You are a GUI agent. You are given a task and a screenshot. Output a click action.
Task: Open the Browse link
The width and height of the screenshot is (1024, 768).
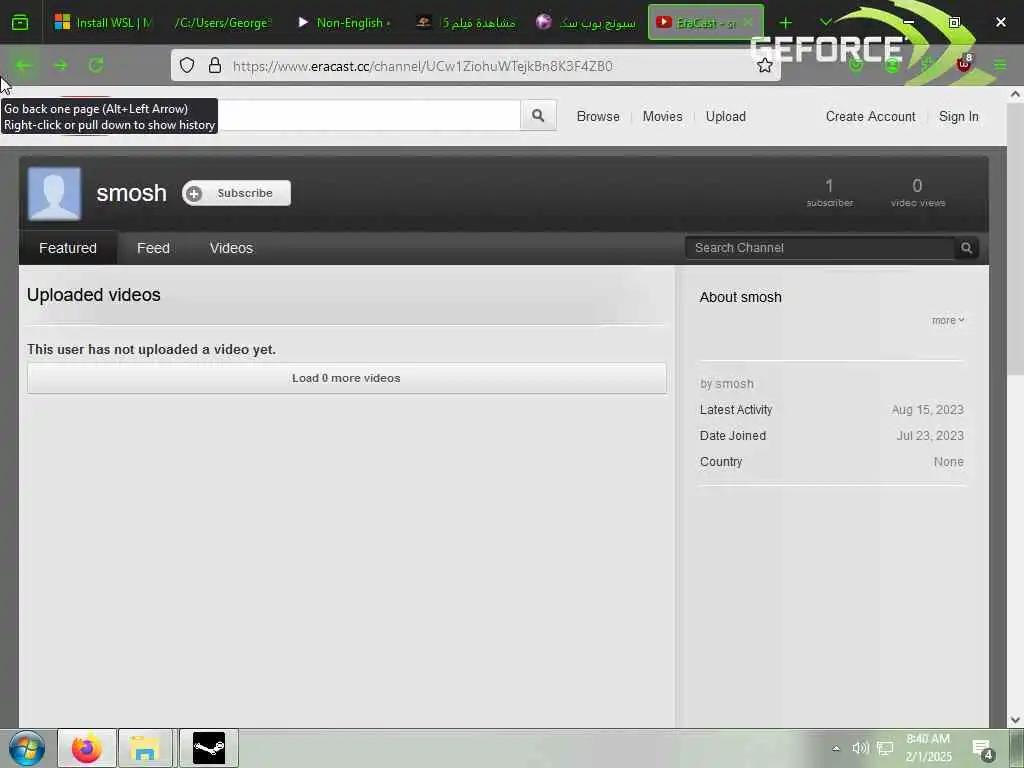pyautogui.click(x=598, y=116)
